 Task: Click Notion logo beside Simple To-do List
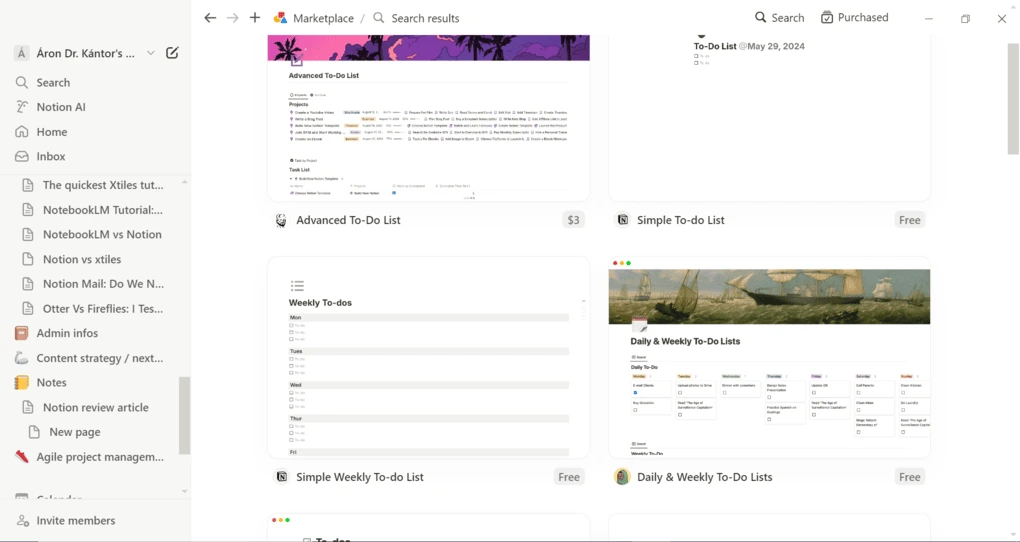click(622, 221)
